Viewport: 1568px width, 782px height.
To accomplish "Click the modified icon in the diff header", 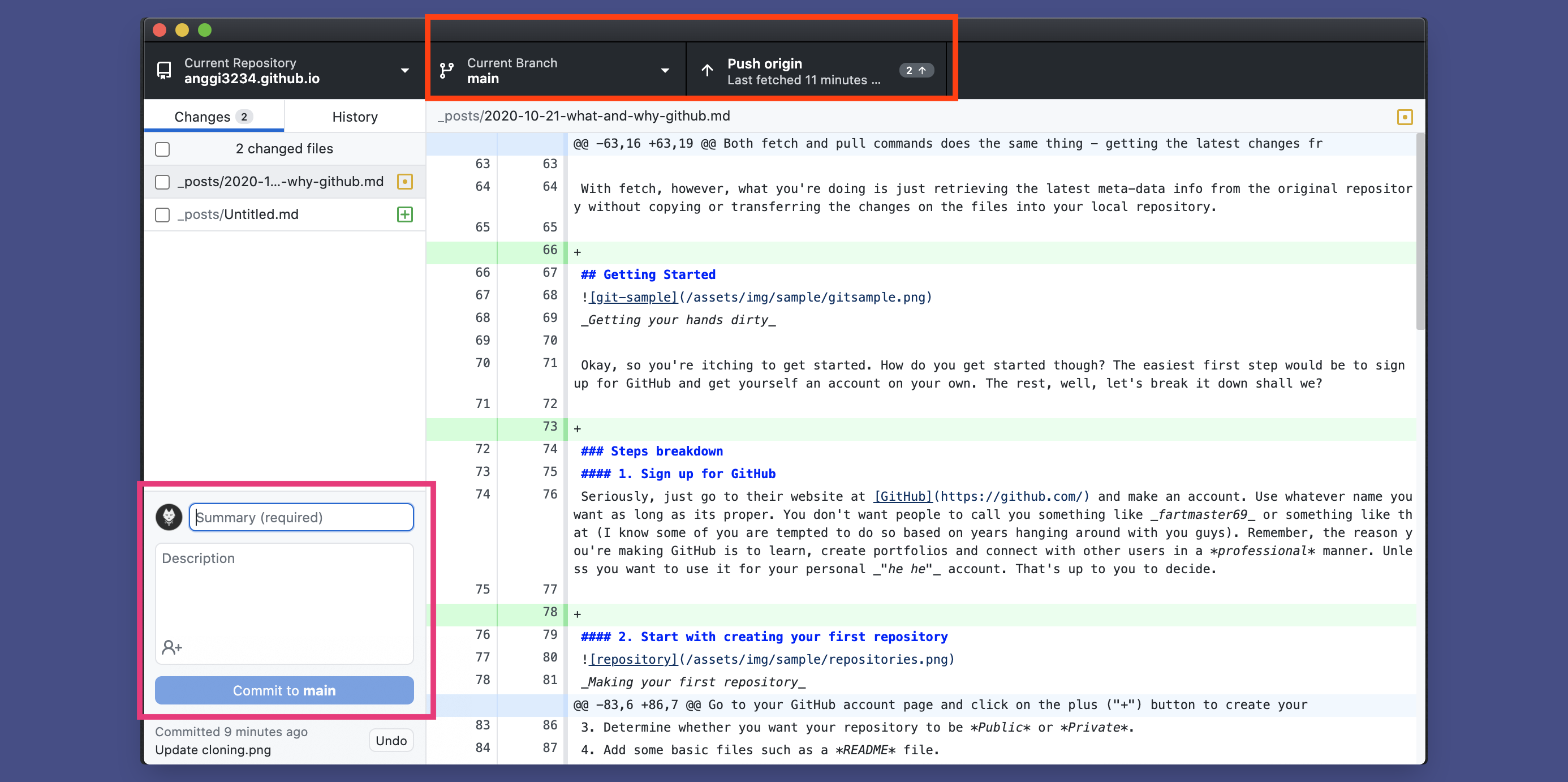I will pyautogui.click(x=1405, y=117).
